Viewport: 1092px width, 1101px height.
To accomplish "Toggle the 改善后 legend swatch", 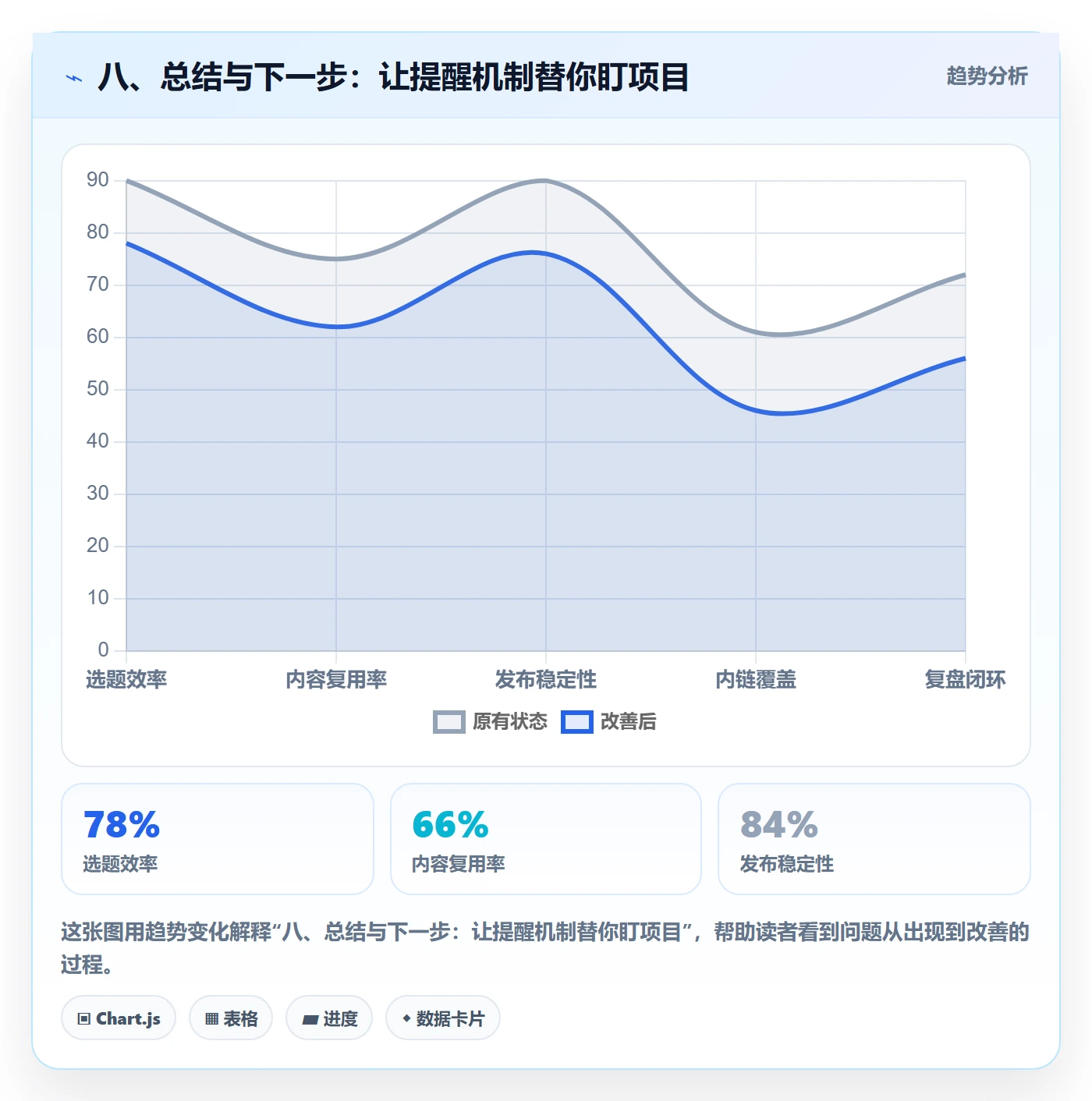I will 577,722.
